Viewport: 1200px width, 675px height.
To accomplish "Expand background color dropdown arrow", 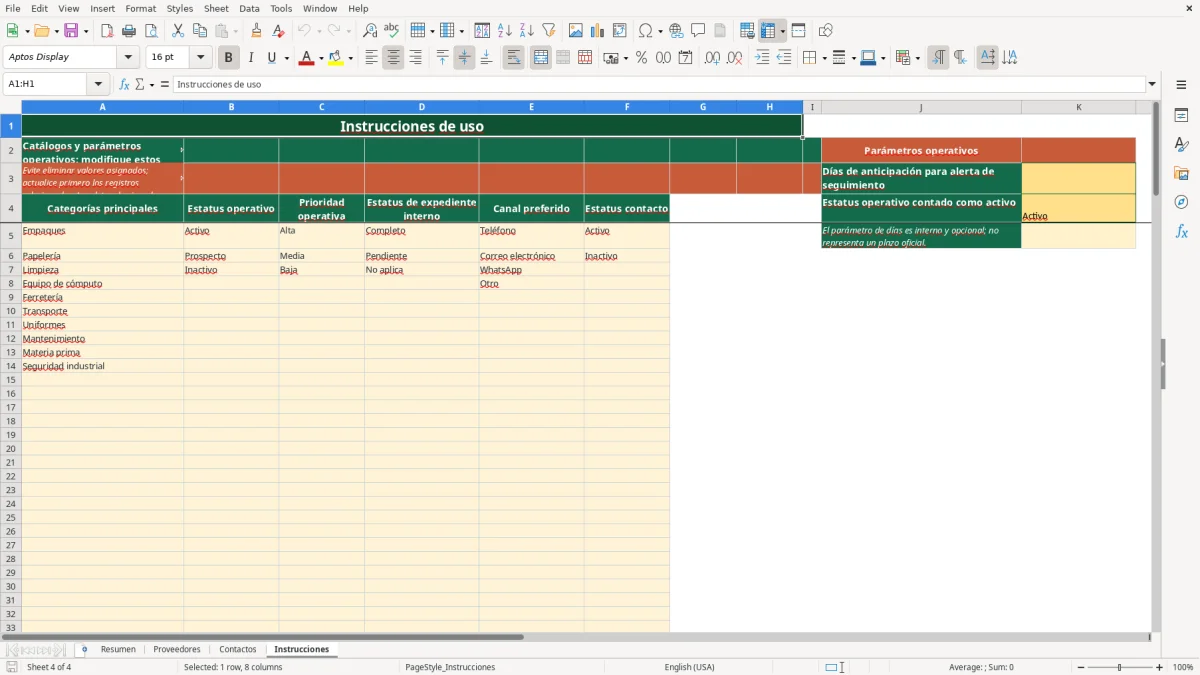I will 350,58.
